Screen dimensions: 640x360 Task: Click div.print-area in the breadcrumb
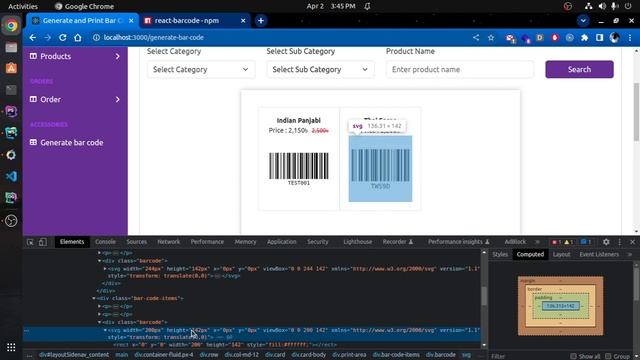click(349, 355)
